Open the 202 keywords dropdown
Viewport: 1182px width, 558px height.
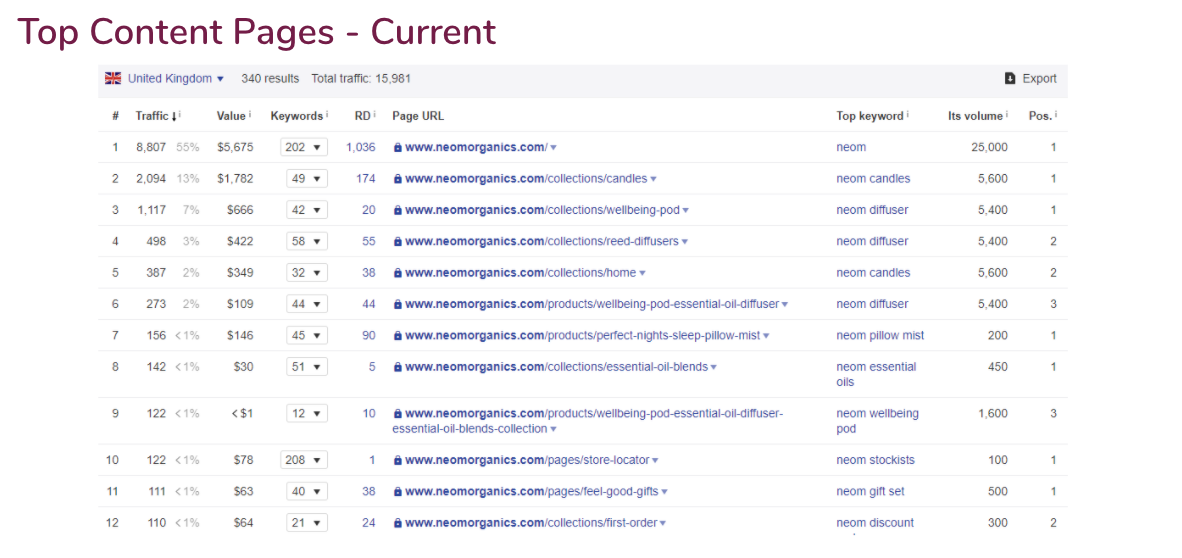click(304, 147)
